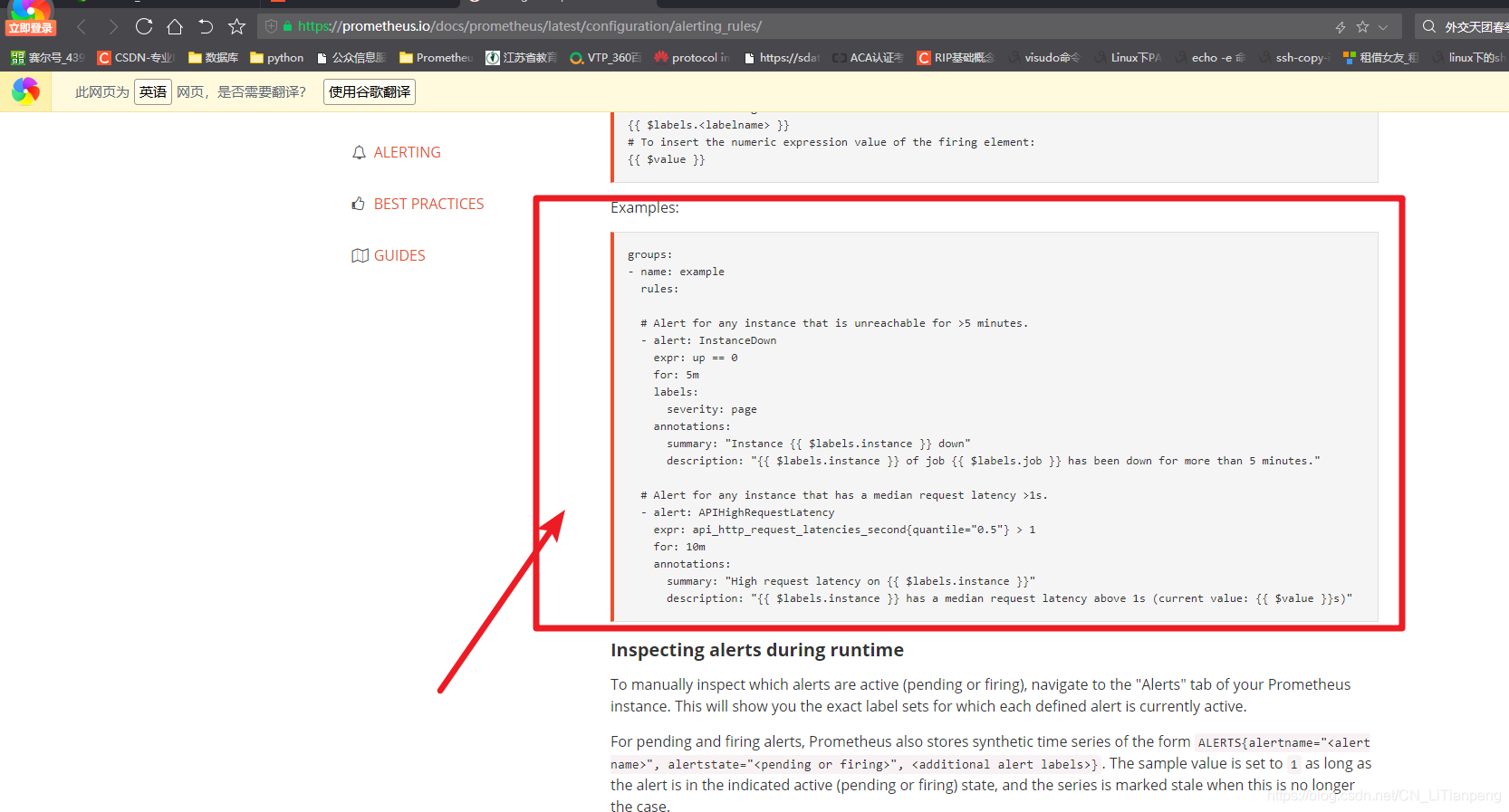
Task: Open the 英语 language selector
Action: pos(153,91)
